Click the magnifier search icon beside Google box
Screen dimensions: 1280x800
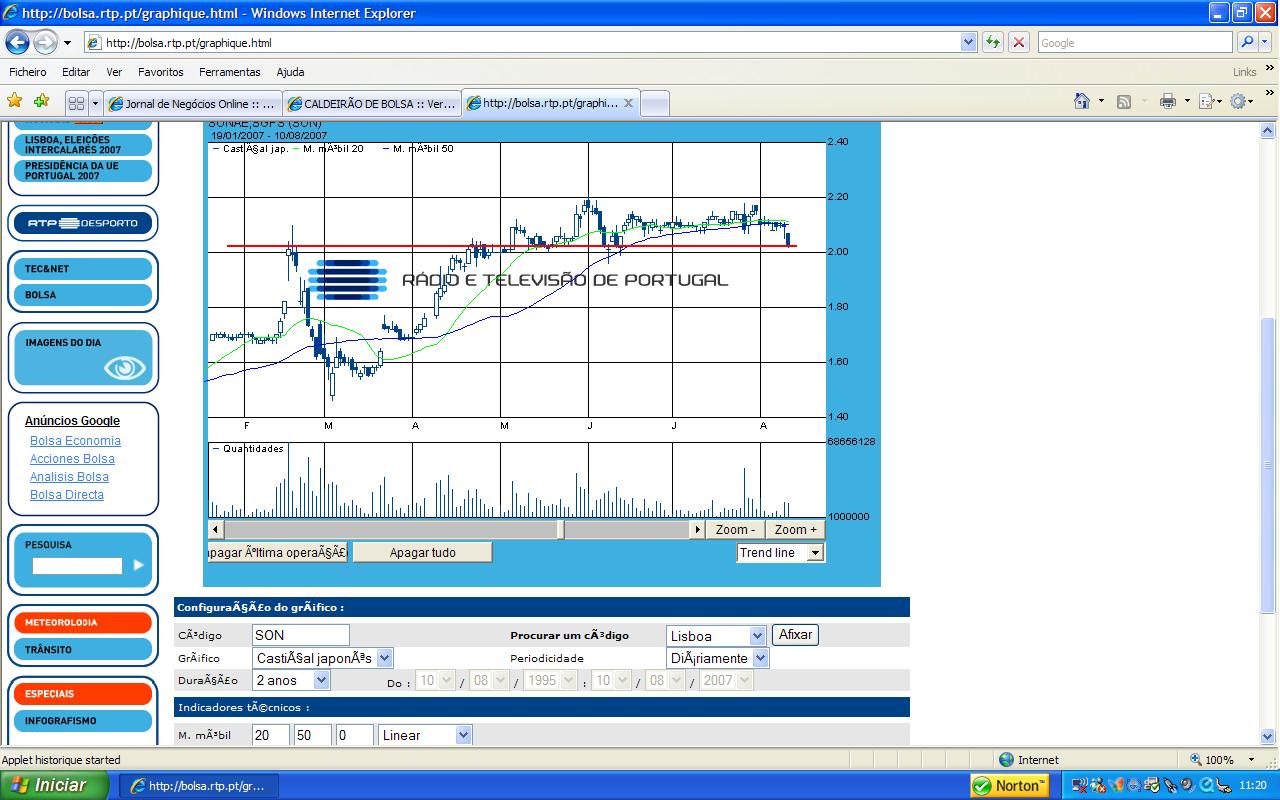click(x=1247, y=42)
